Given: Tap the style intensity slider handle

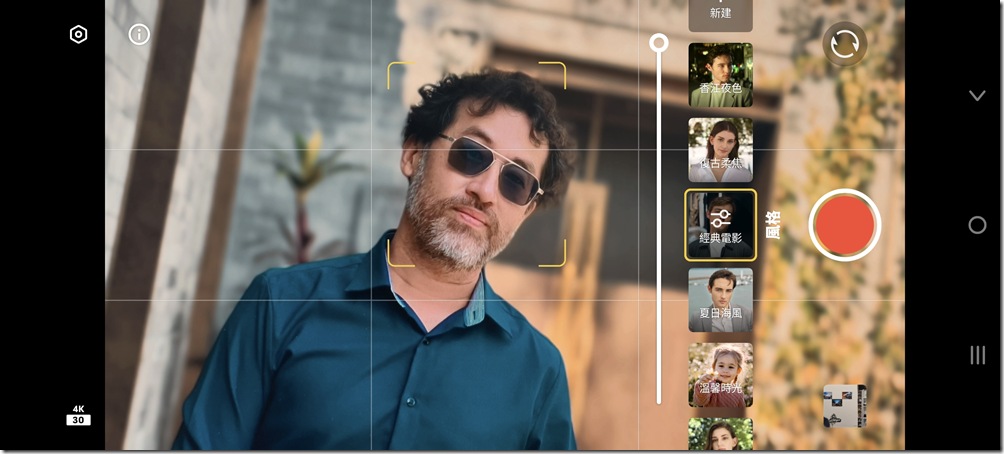Looking at the screenshot, I should (658, 44).
